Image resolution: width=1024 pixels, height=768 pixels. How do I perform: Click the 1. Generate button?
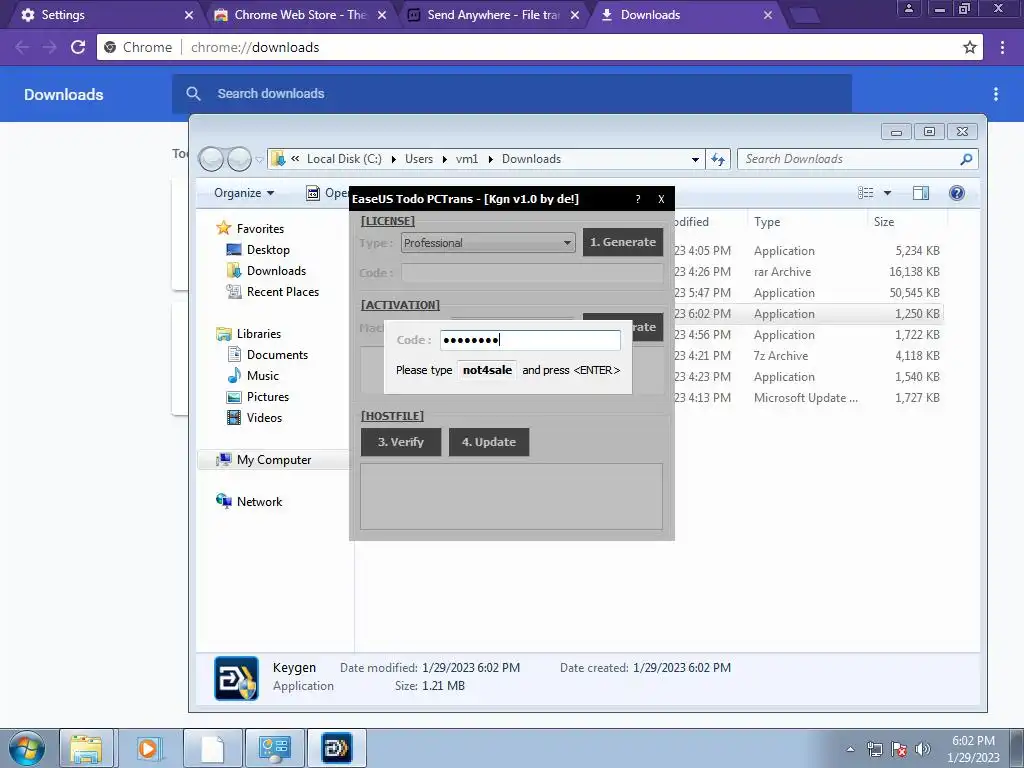point(623,242)
